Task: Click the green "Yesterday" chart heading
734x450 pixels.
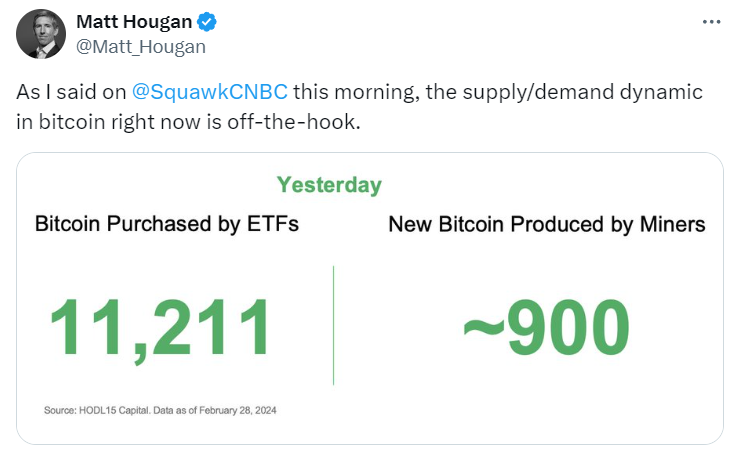Action: 329,185
